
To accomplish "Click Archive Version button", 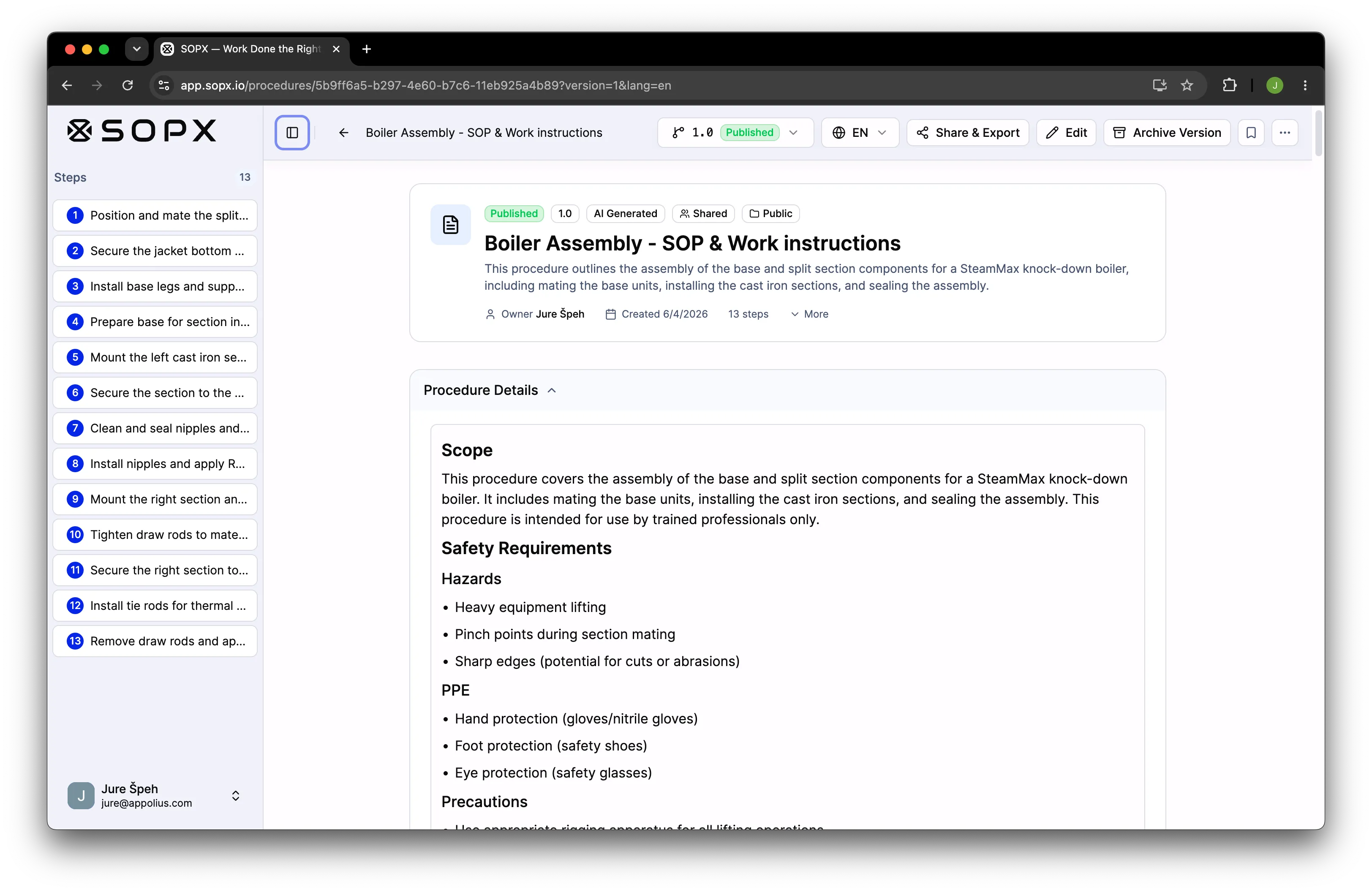I will (x=1167, y=133).
